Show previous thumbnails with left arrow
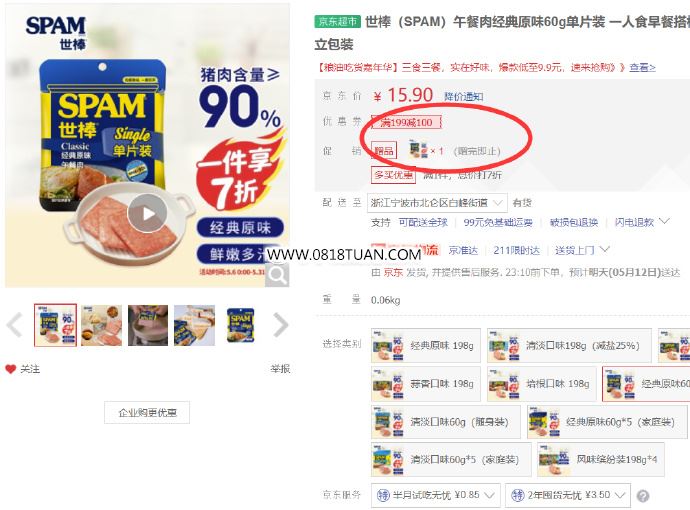 point(15,325)
